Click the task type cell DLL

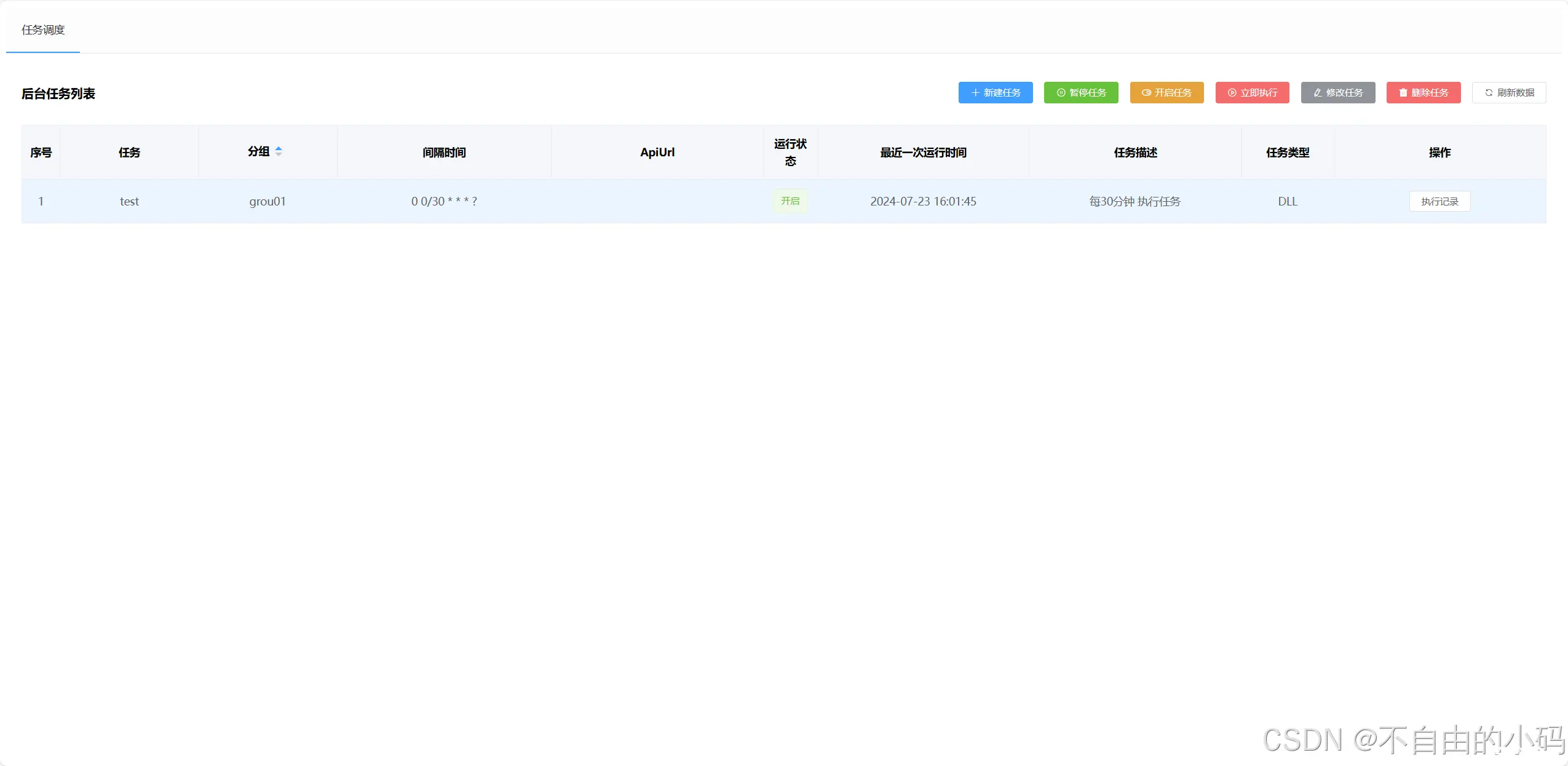[x=1288, y=201]
